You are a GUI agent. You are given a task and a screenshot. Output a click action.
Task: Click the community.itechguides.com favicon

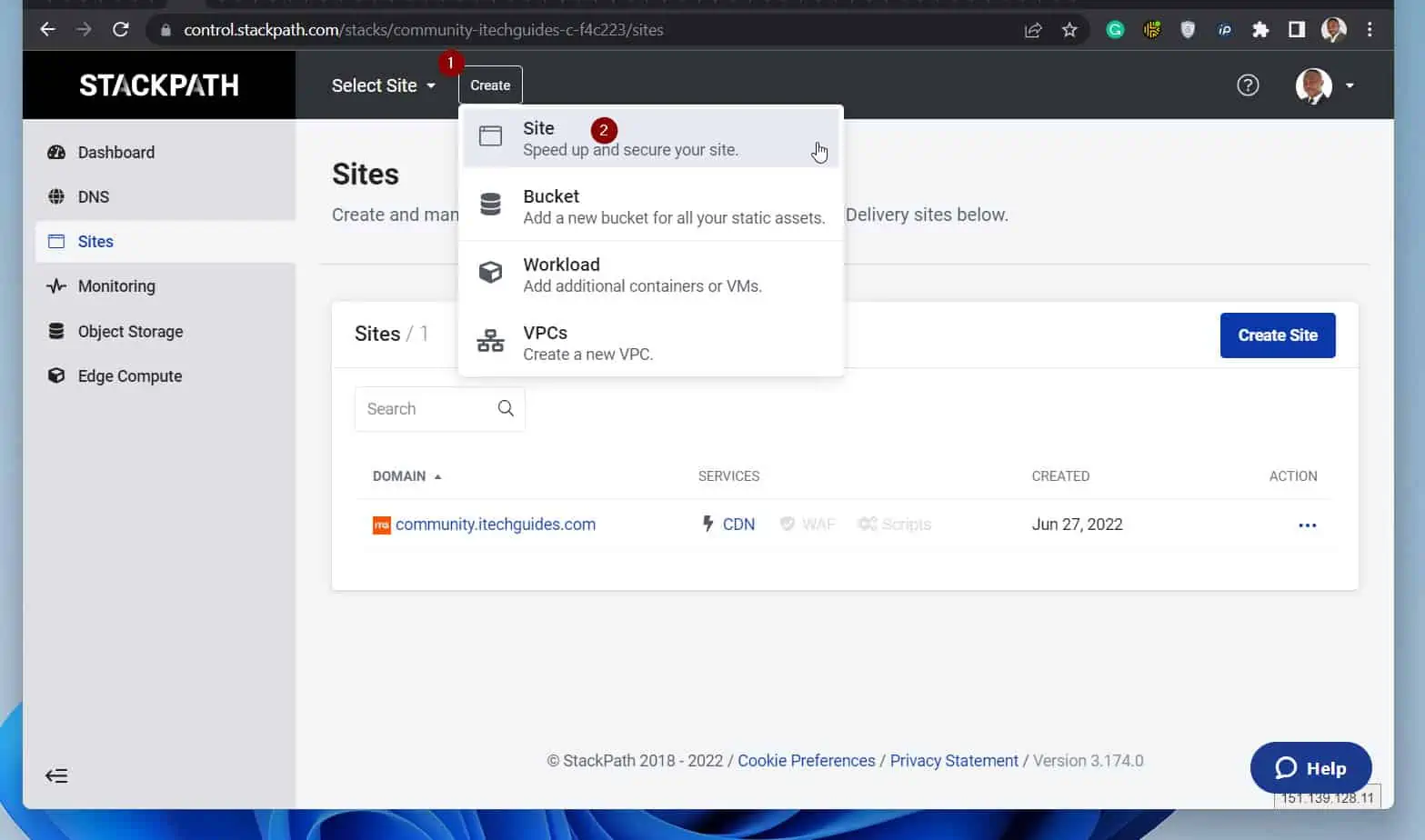[382, 525]
